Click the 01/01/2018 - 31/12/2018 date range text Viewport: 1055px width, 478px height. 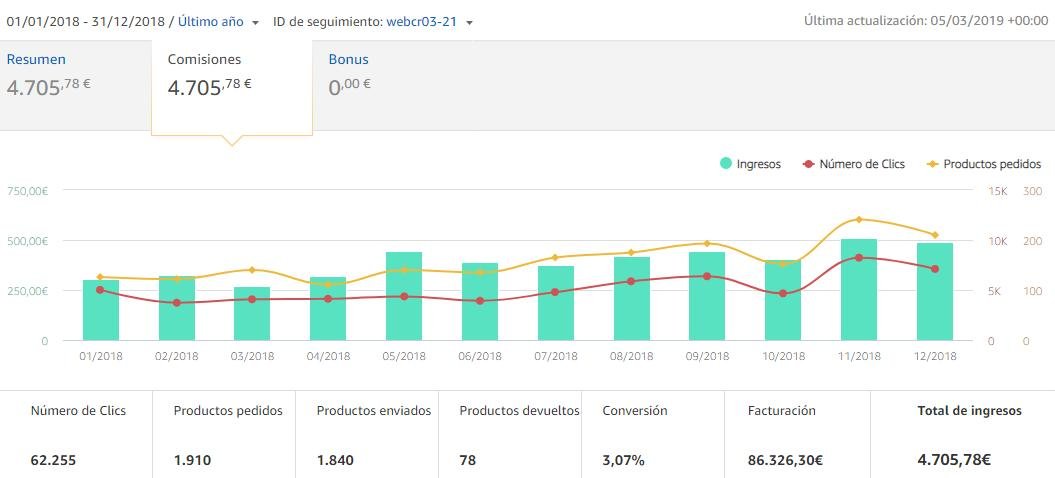pyautogui.click(x=86, y=22)
